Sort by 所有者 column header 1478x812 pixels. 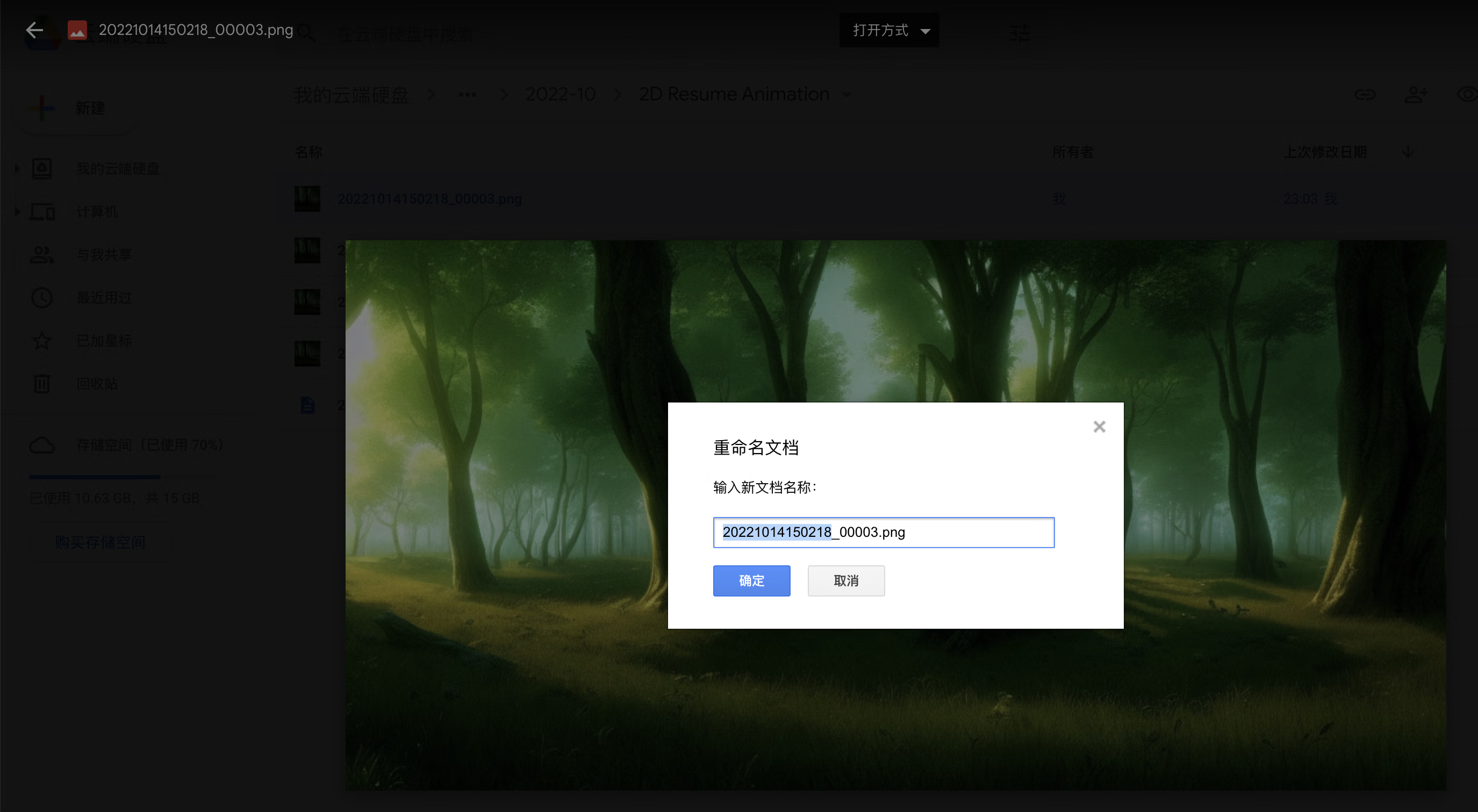pyautogui.click(x=1072, y=152)
